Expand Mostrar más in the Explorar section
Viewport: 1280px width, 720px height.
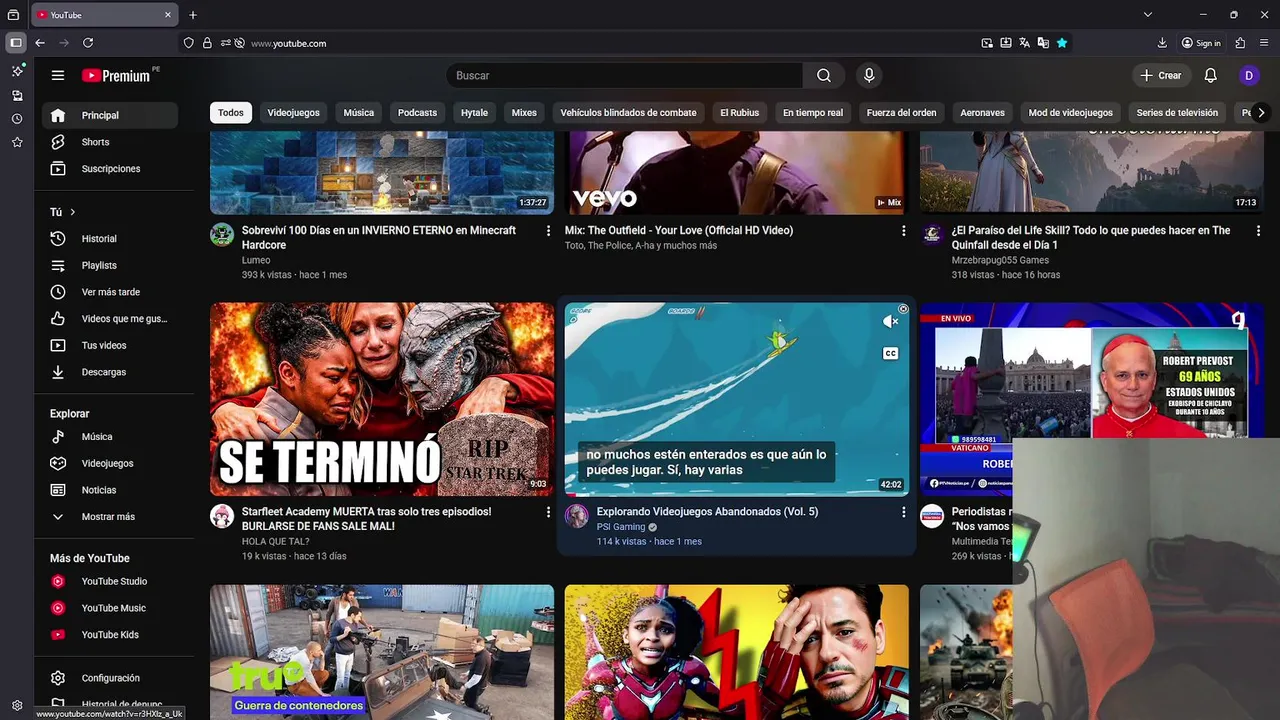(110, 517)
